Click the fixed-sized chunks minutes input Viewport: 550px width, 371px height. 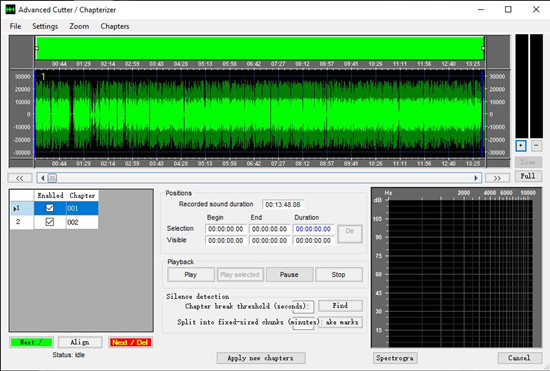pyautogui.click(x=303, y=323)
